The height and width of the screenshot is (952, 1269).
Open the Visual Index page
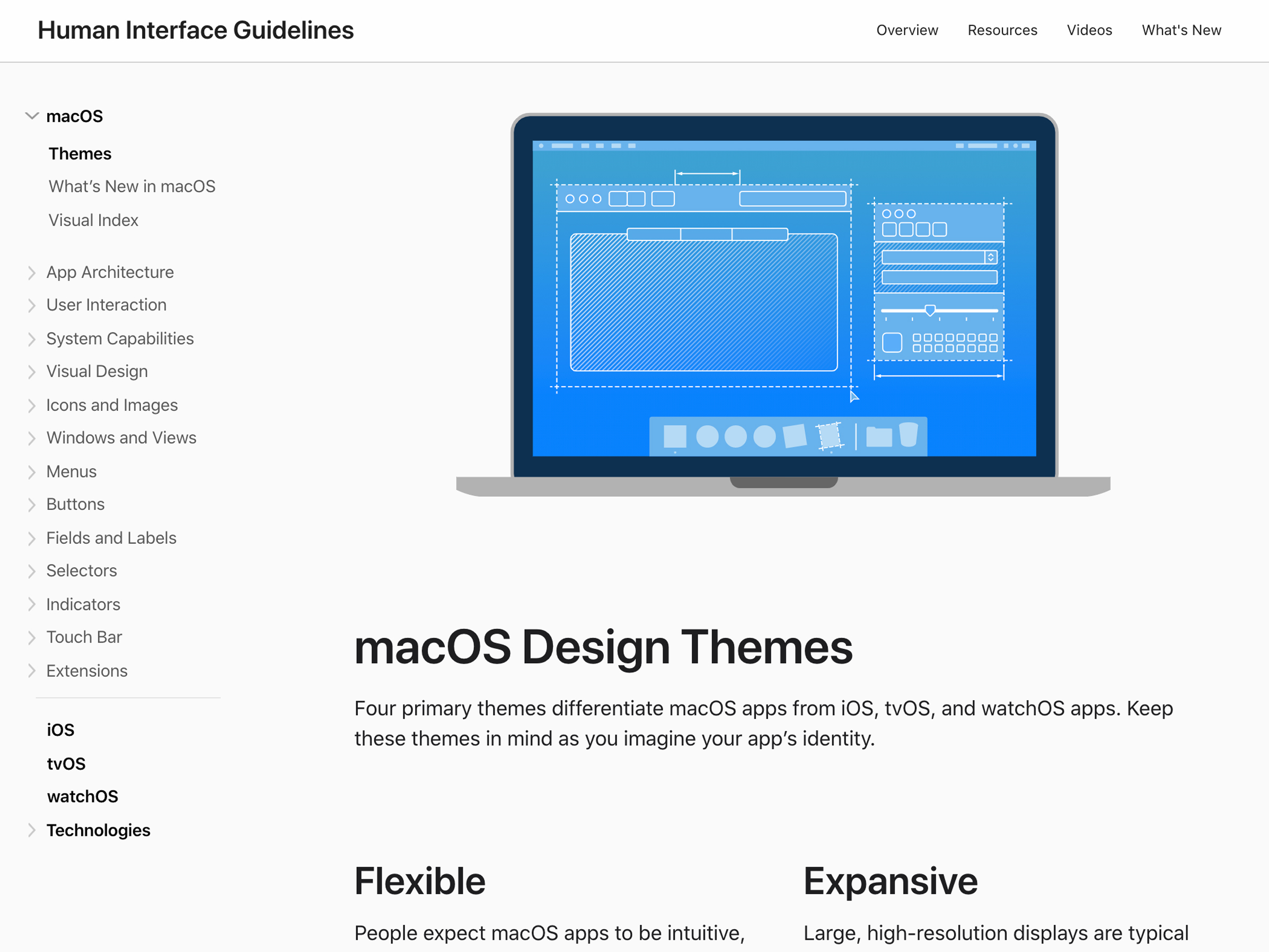(93, 220)
